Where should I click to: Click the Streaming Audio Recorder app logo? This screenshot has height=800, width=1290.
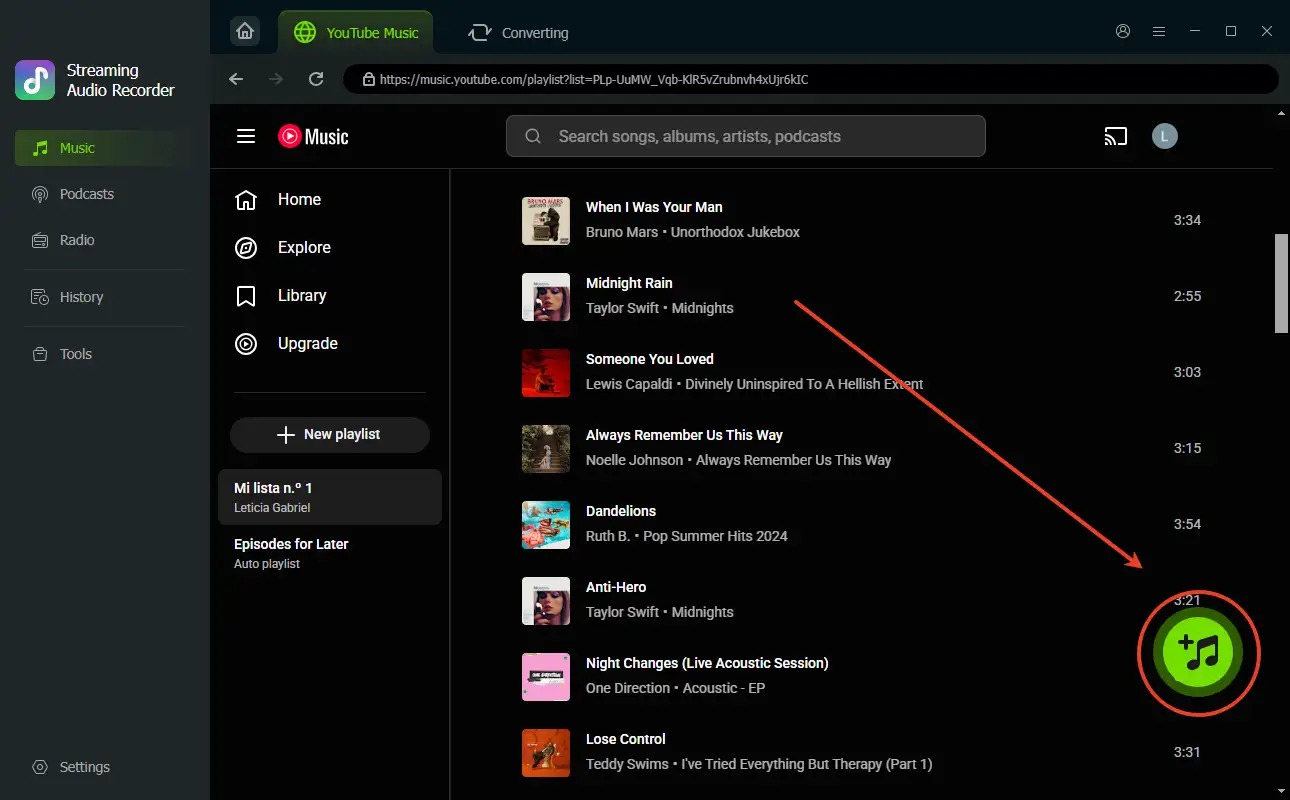[35, 80]
